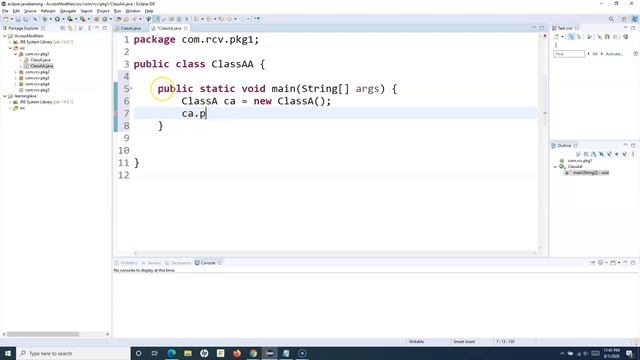The height and width of the screenshot is (360, 640).
Task: Open Package Explorer view menu
Action: (x=89, y=28)
